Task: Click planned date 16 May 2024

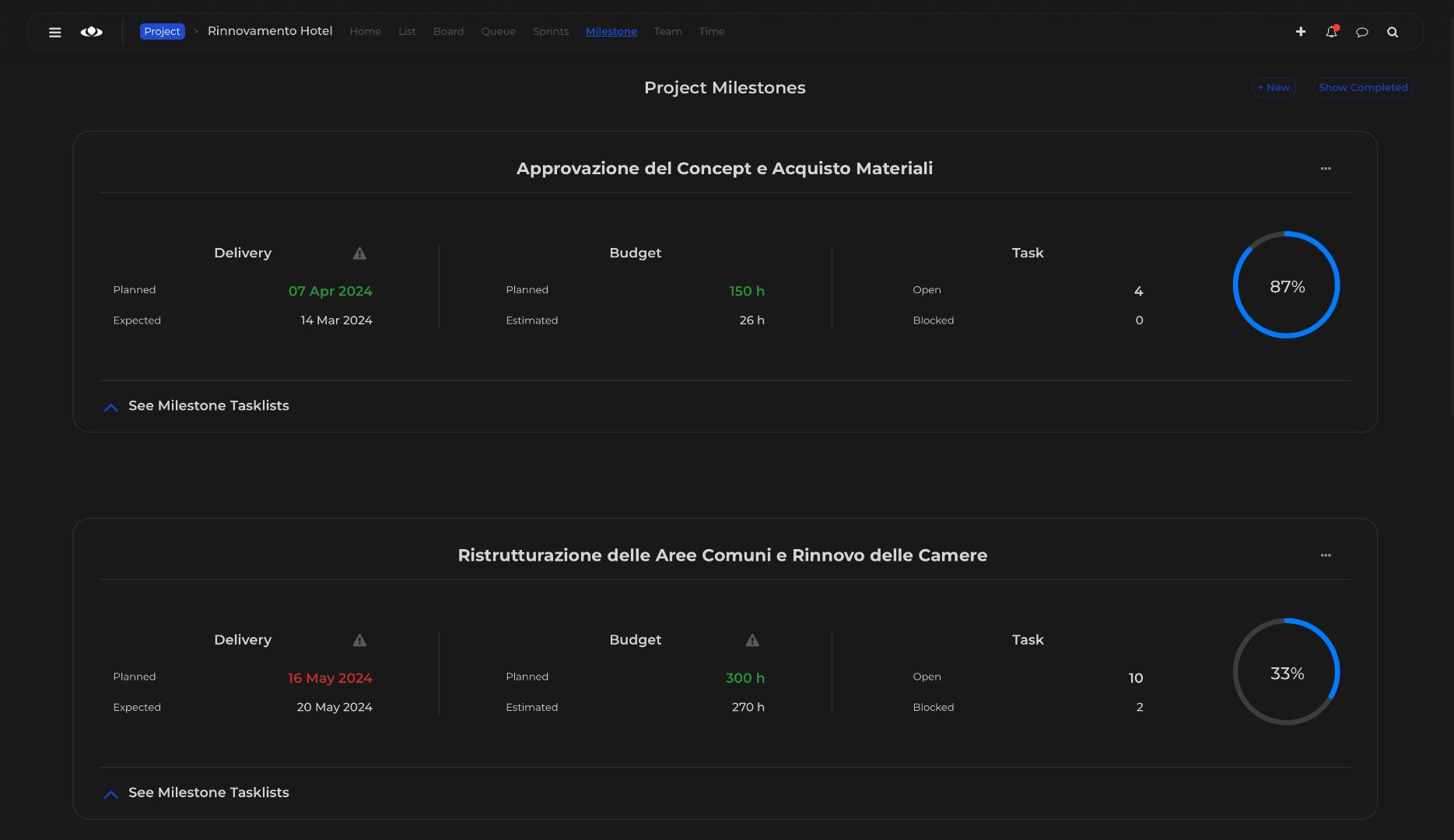Action: [330, 678]
